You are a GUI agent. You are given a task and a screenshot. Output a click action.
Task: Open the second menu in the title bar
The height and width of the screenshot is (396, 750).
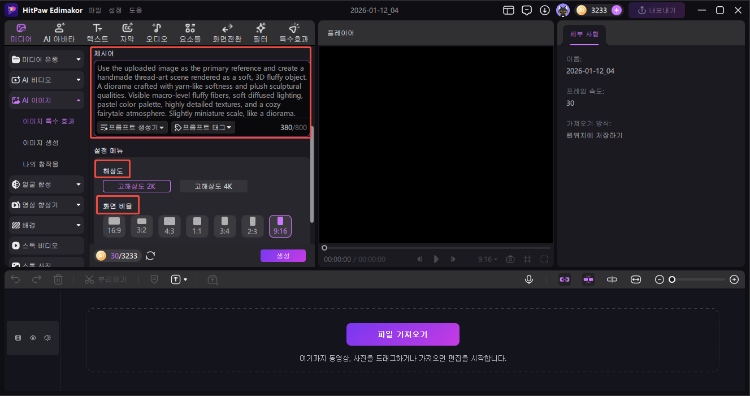pos(115,10)
